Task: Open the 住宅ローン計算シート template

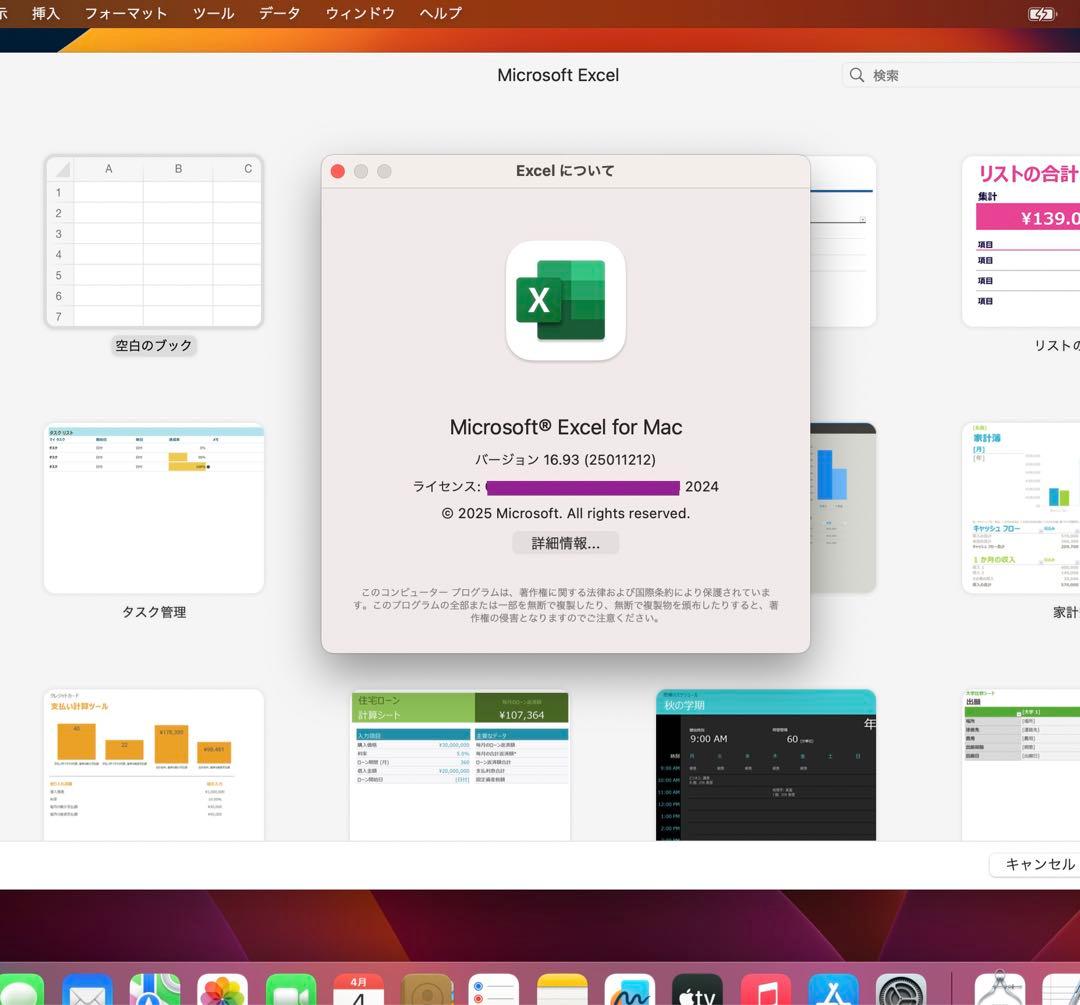Action: [460, 763]
